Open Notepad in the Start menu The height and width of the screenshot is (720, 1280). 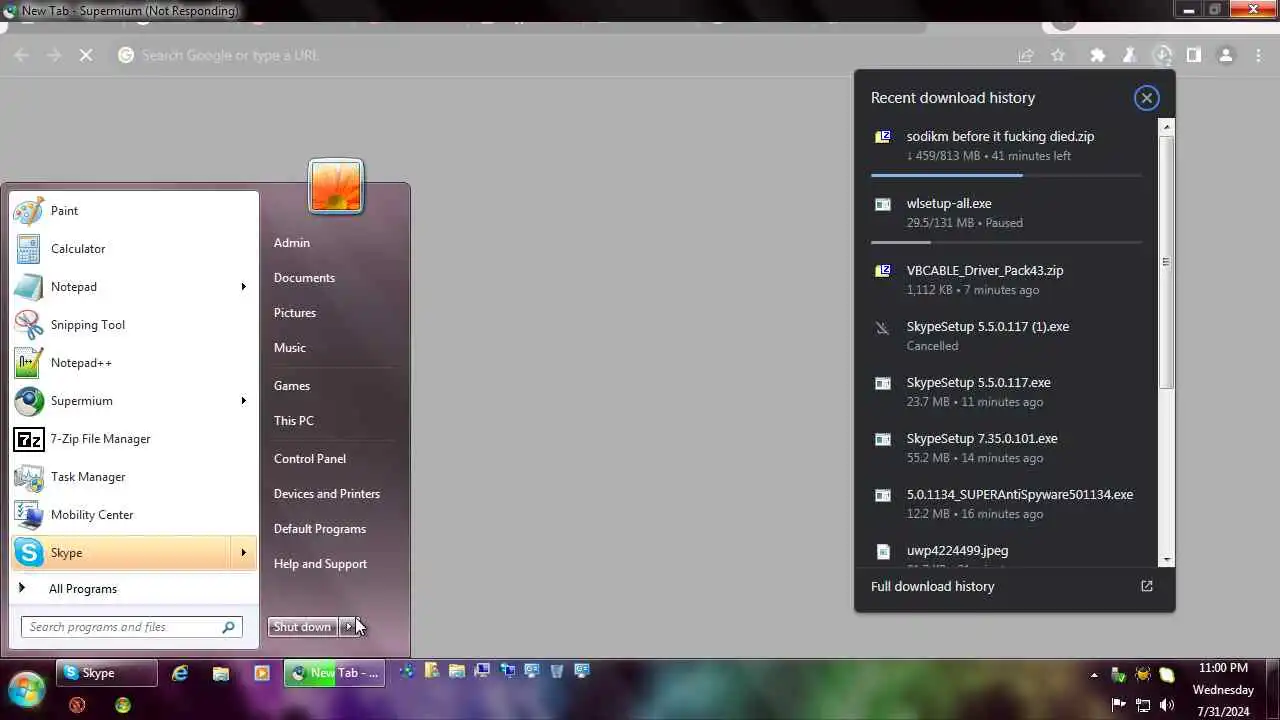tap(134, 287)
